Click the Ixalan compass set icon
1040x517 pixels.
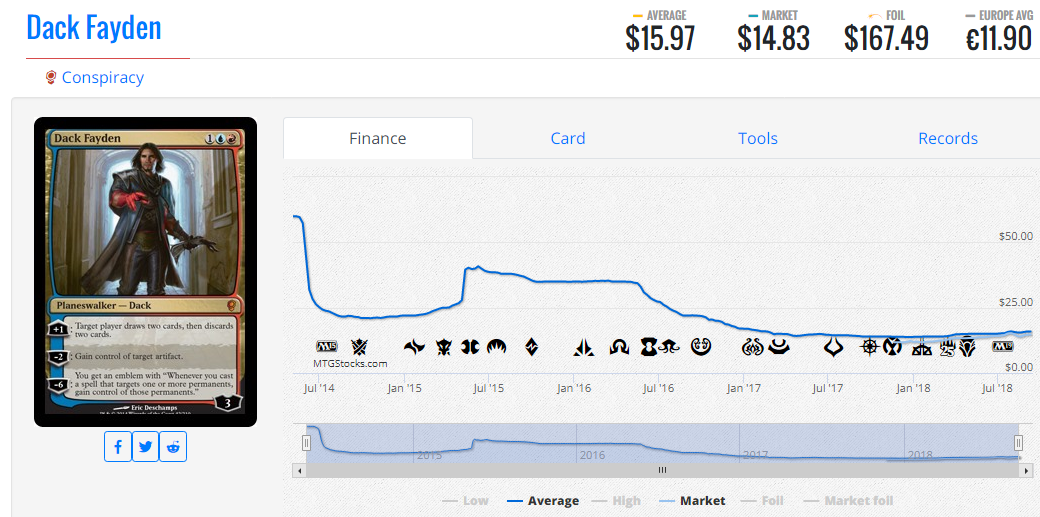(x=869, y=346)
